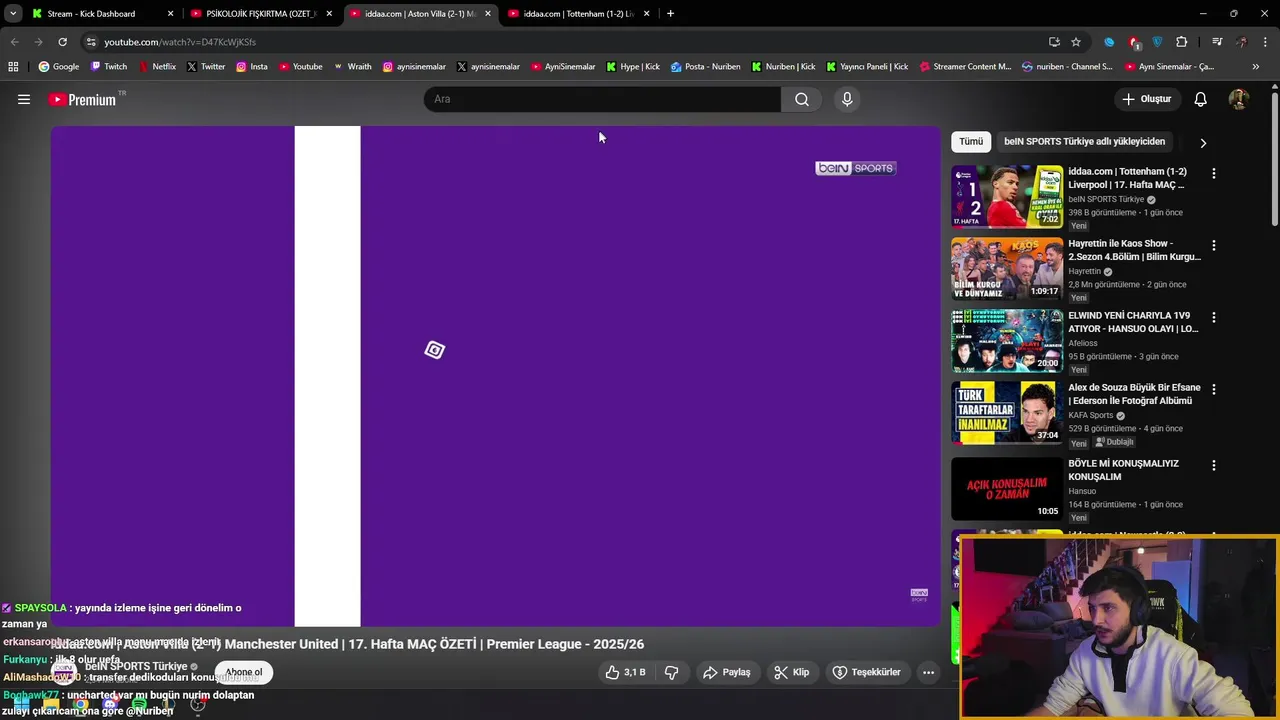Click the red extension icon with badge 1
The width and height of the screenshot is (1280, 720).
tap(1134, 42)
